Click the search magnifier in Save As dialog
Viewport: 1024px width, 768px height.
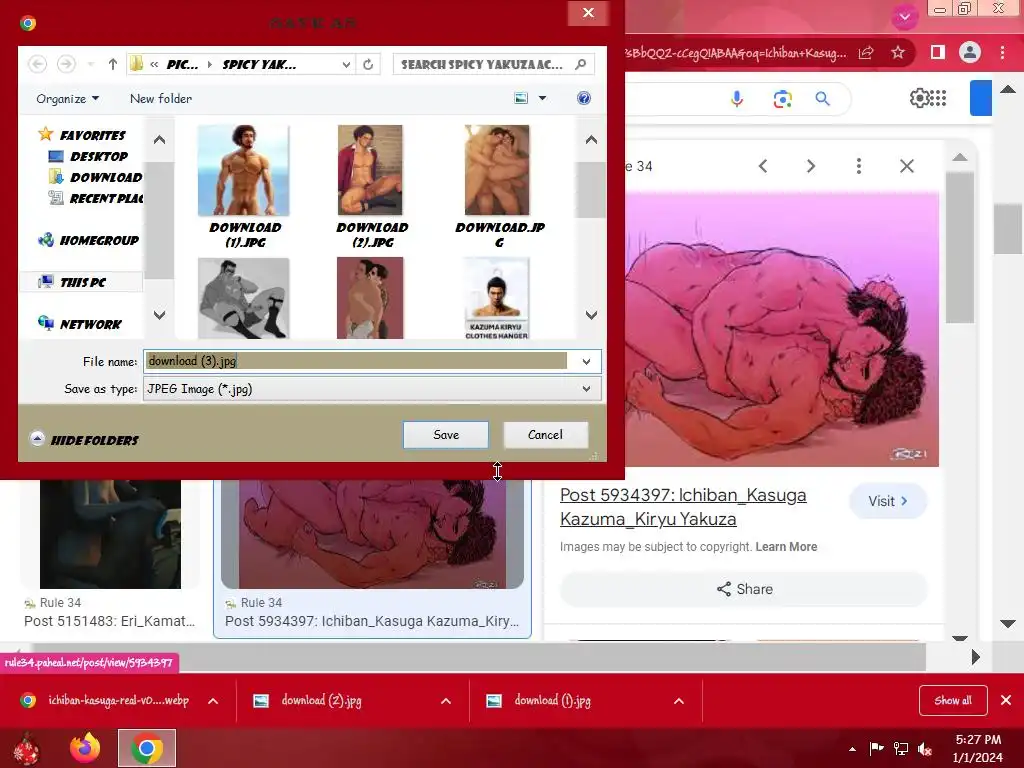[x=581, y=64]
